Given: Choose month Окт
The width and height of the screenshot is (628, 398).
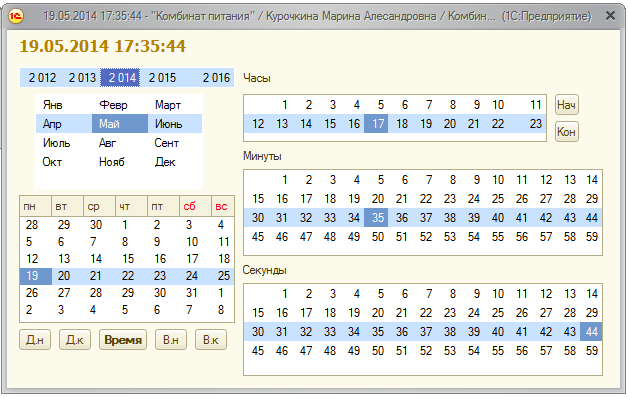Looking at the screenshot, I should click(52, 162).
